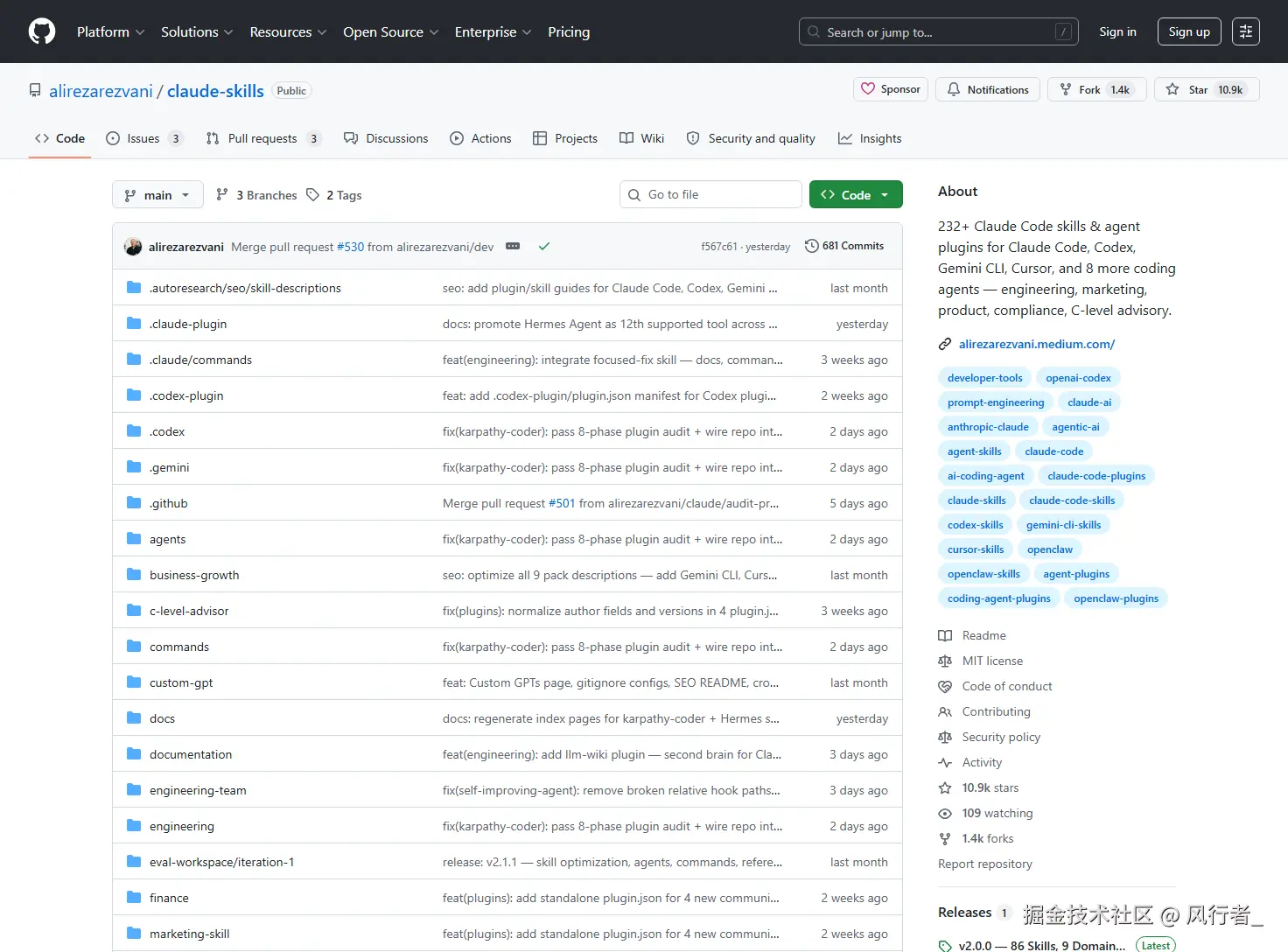Open the Insights tab
This screenshot has height=952, width=1288.
(x=870, y=138)
